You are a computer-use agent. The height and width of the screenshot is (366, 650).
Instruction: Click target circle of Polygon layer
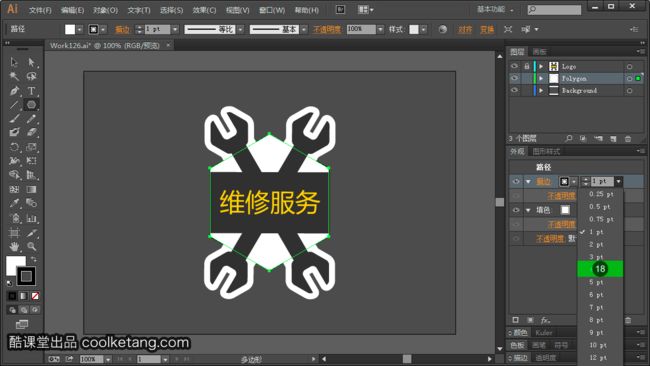[629, 78]
